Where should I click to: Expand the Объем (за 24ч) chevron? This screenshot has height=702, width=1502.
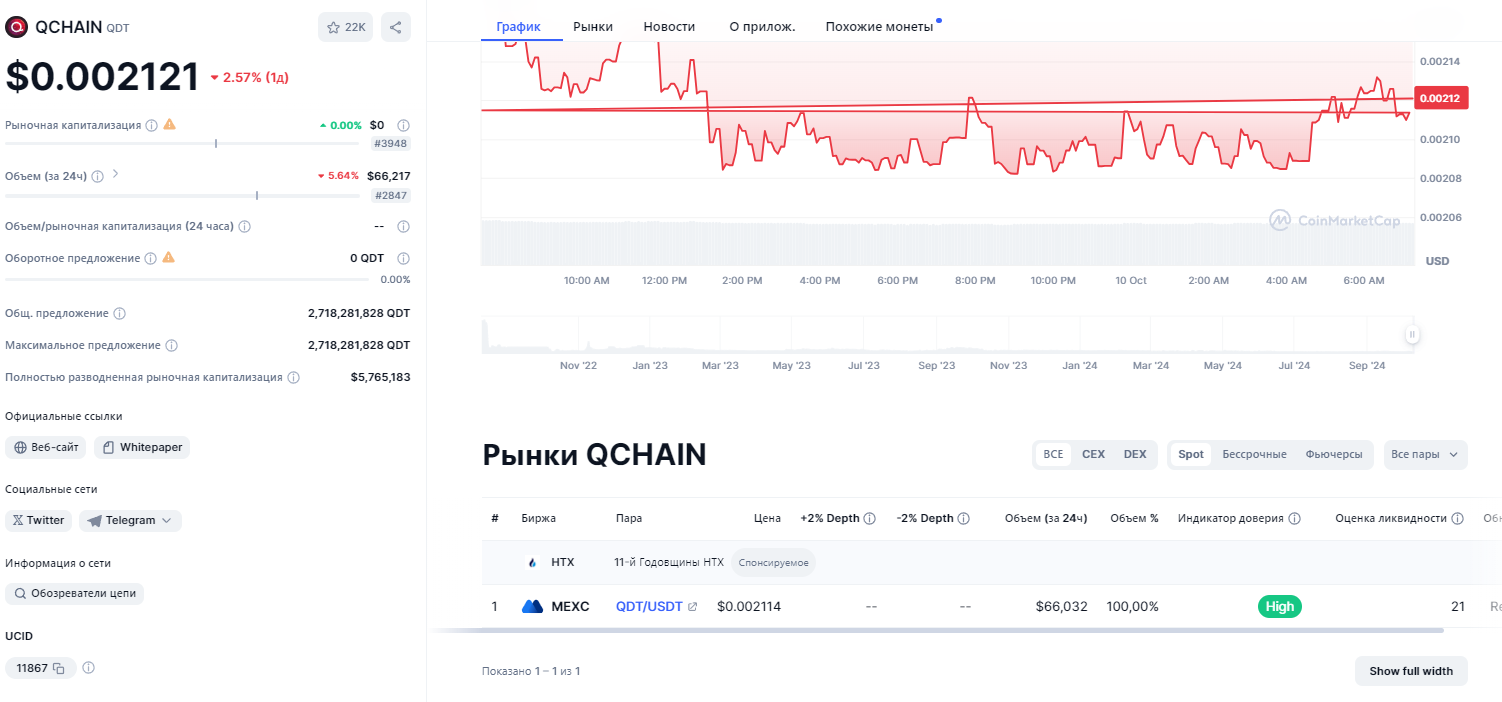click(116, 174)
